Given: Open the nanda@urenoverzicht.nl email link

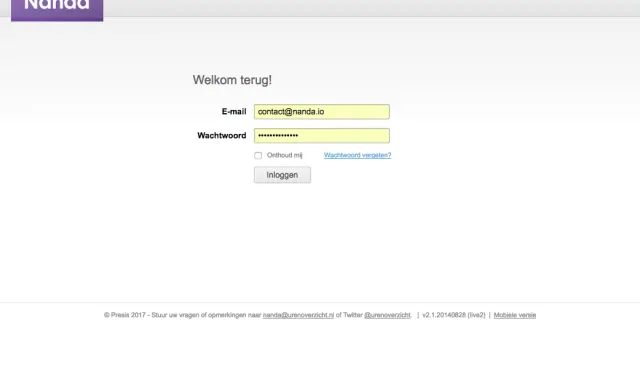Looking at the screenshot, I should coord(298,315).
